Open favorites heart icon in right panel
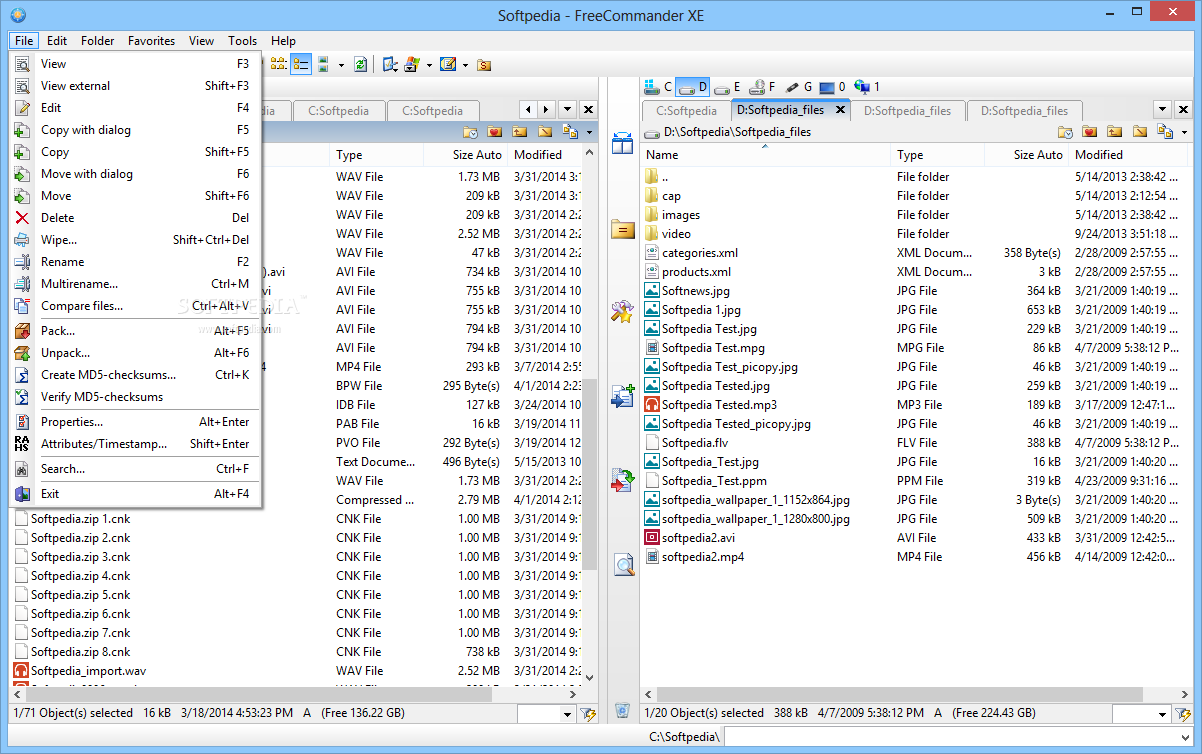The height and width of the screenshot is (754, 1202). pos(1090,132)
